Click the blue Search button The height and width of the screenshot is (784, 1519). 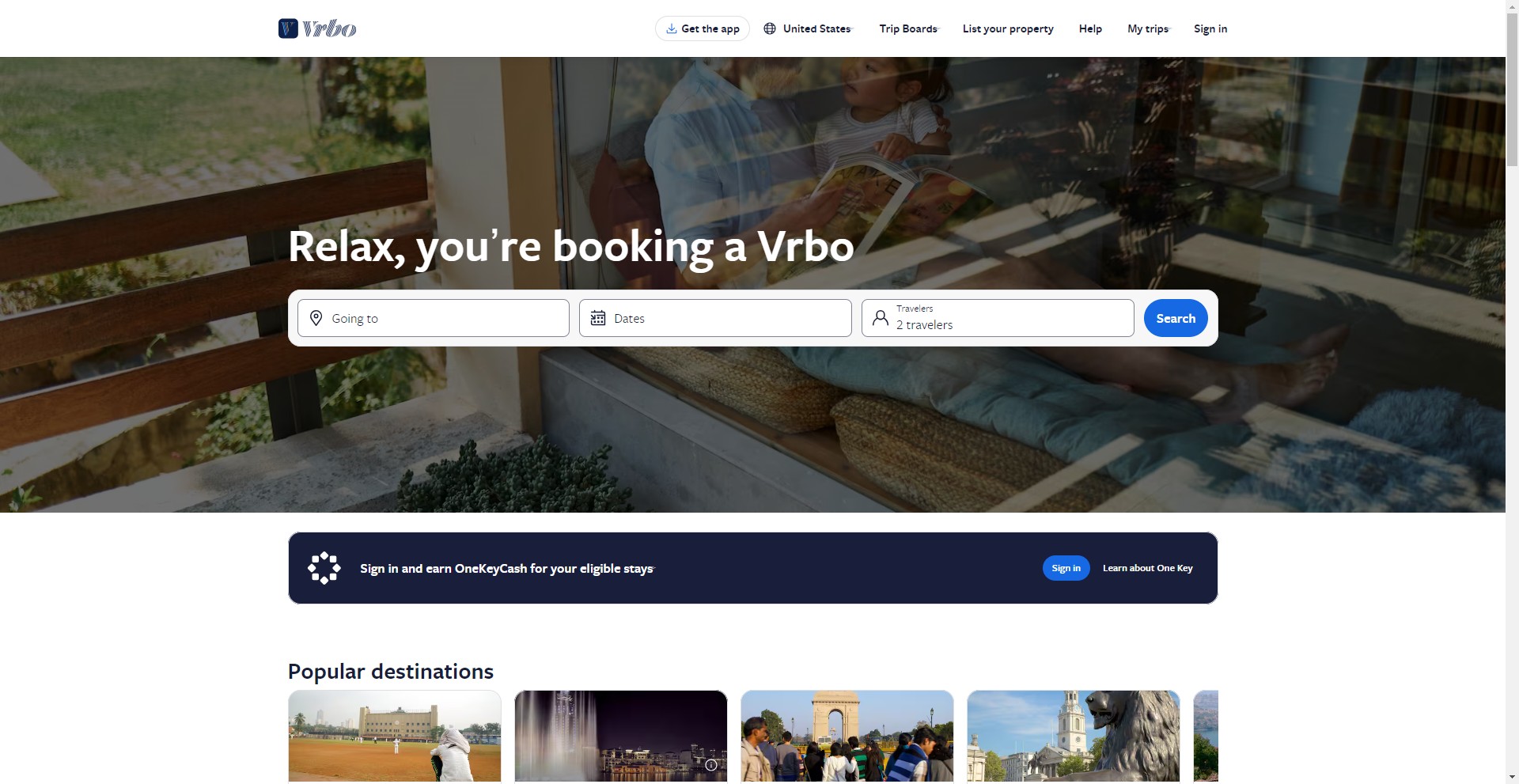[1176, 318]
